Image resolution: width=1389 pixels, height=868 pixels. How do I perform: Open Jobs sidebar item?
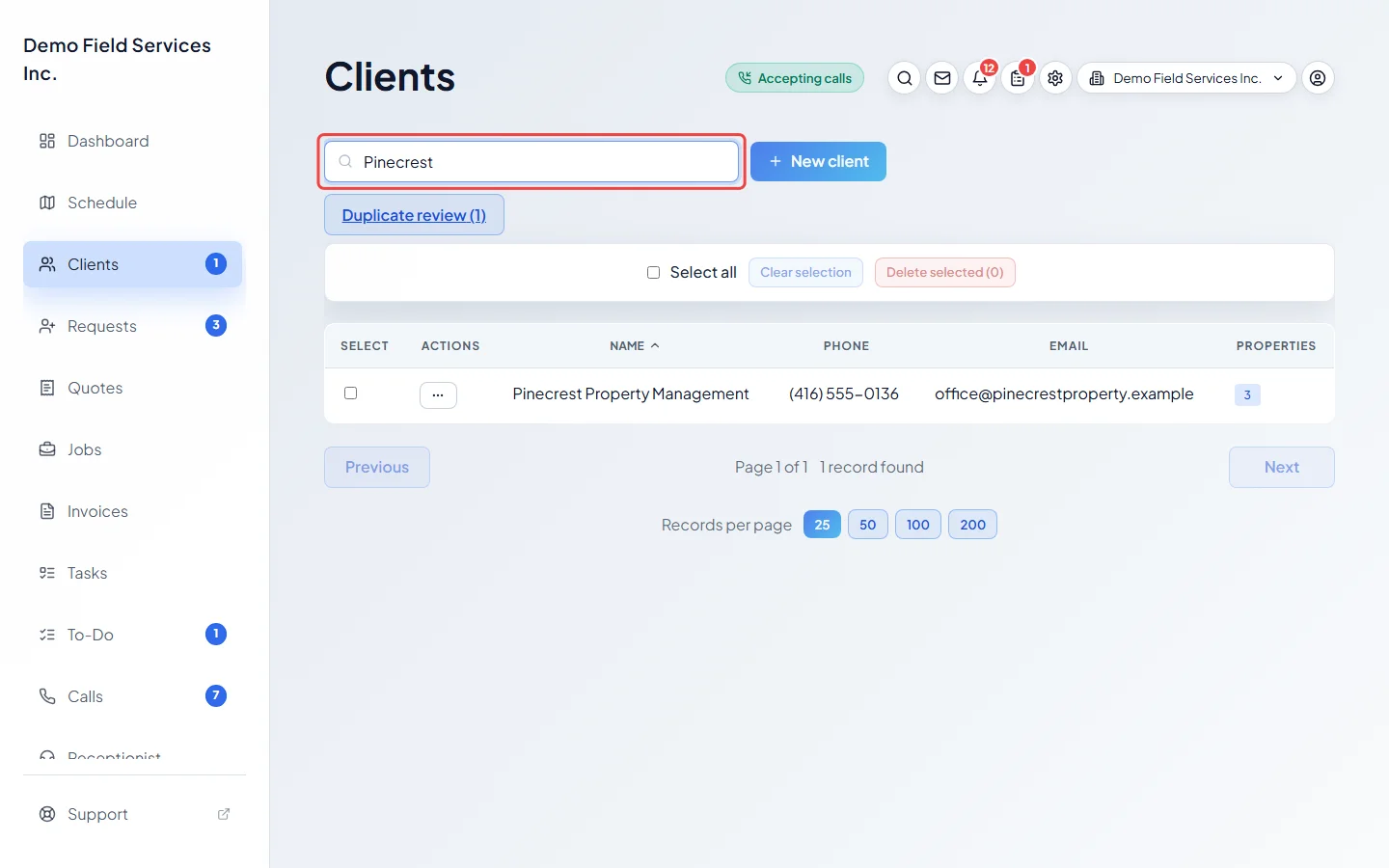point(133,449)
